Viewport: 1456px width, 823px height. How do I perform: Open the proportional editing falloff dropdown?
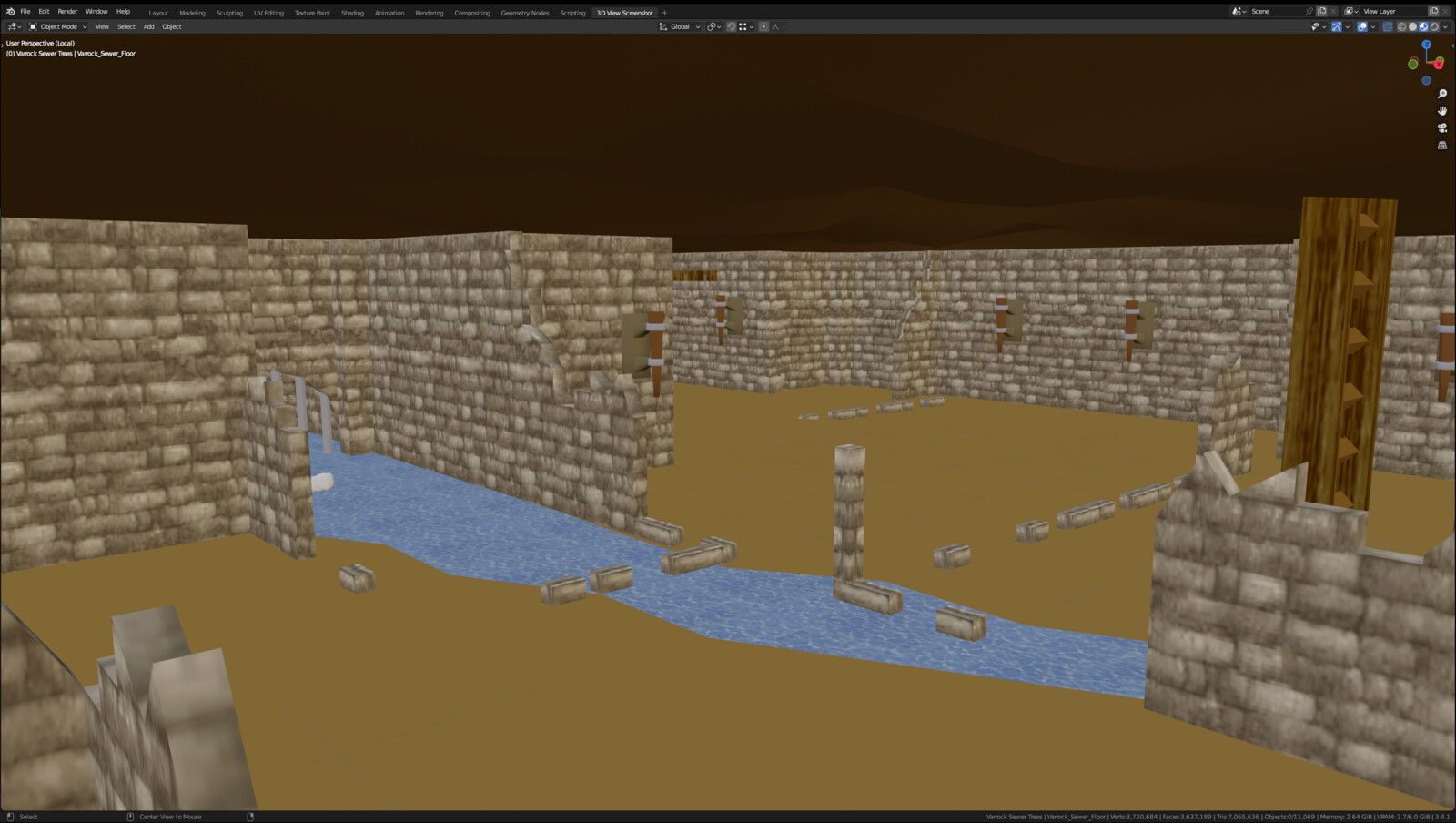click(778, 26)
